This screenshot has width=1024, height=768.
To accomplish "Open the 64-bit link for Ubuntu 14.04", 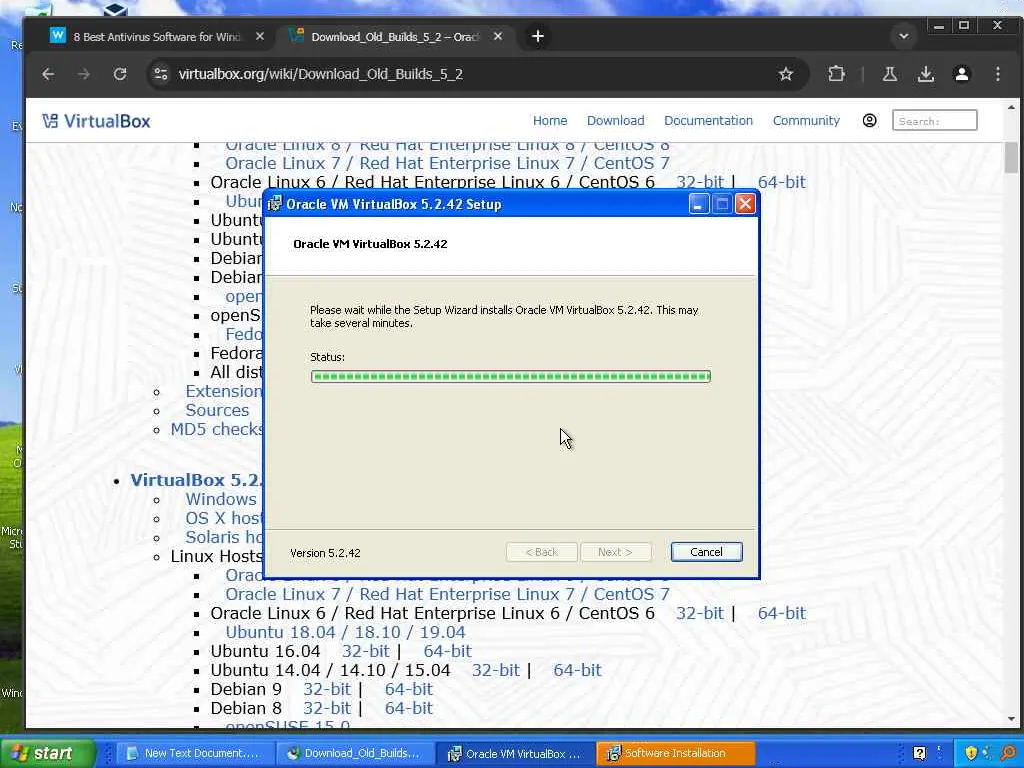I will tap(577, 670).
